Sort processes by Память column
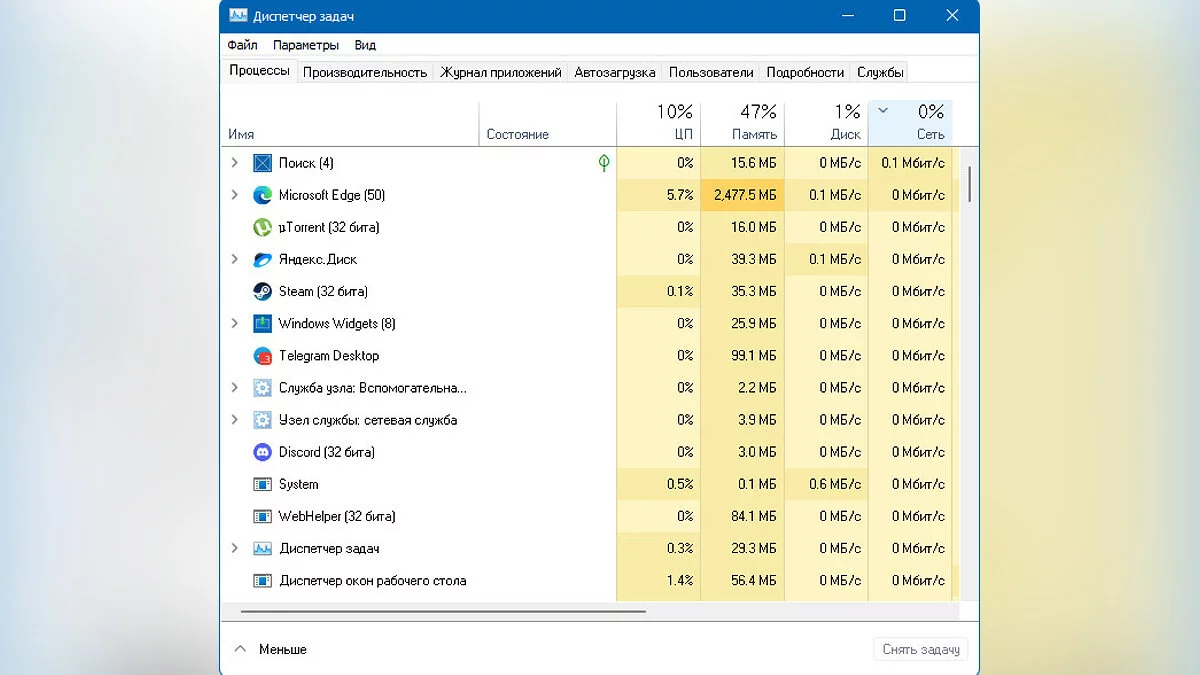Viewport: 1200px width, 675px height. click(x=742, y=123)
